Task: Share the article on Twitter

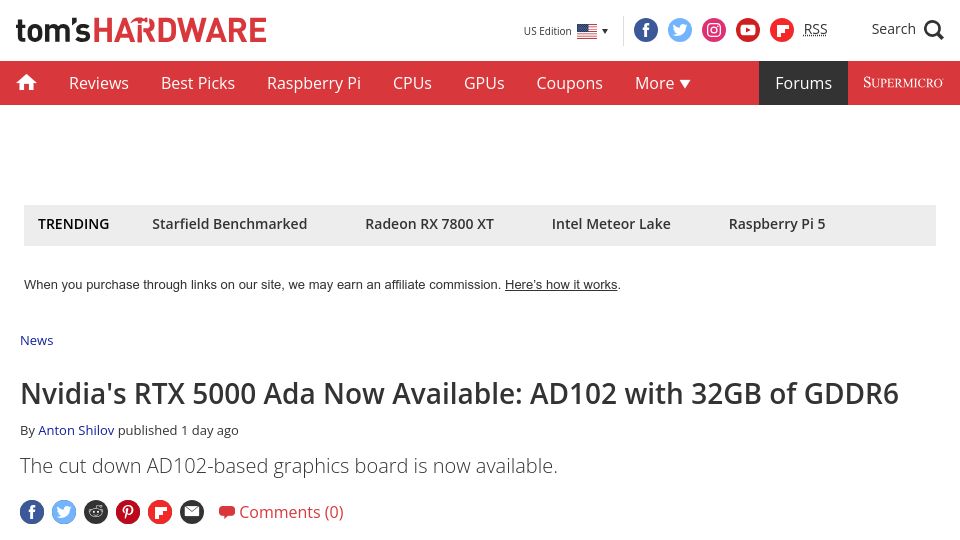Action: point(64,512)
